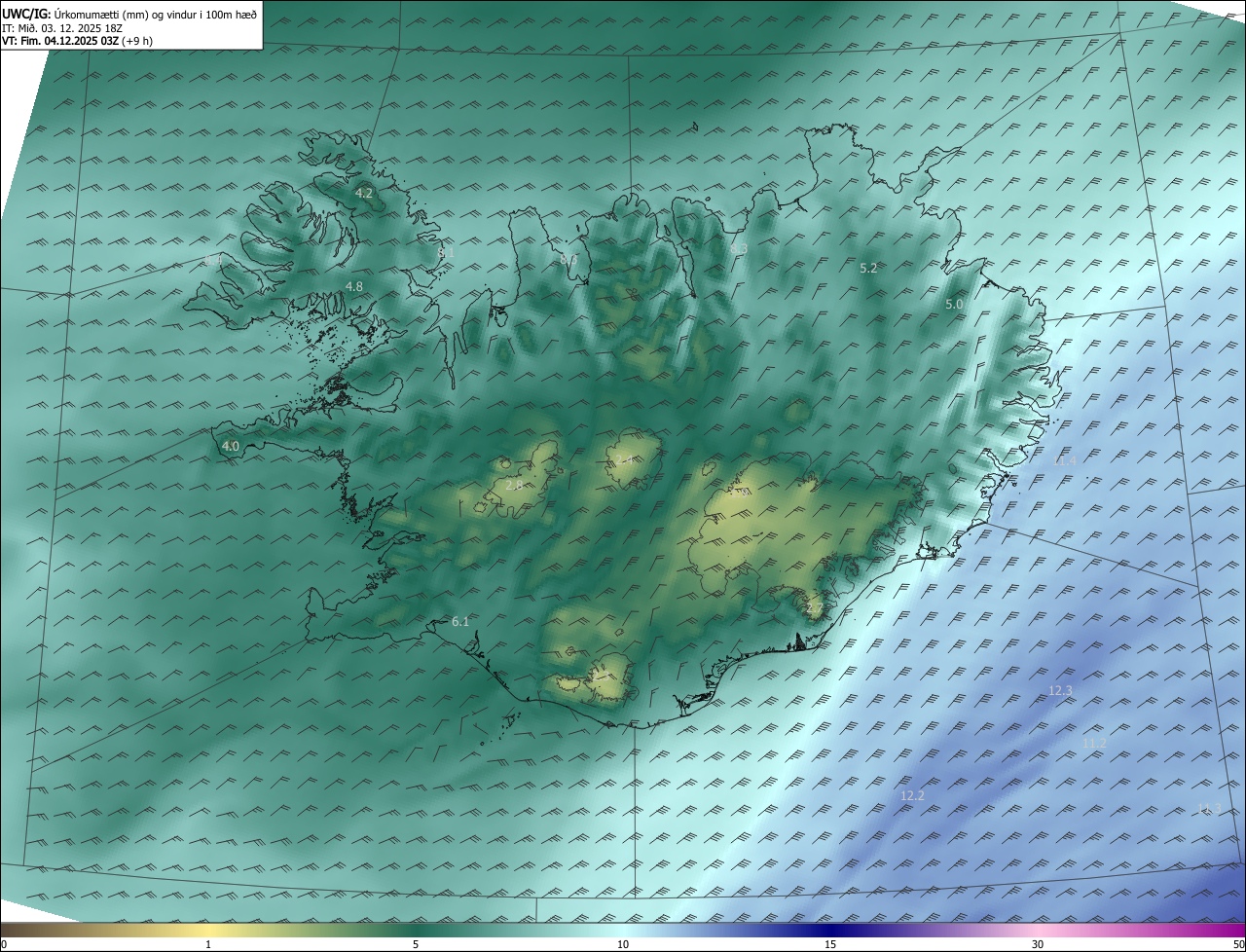Screen dimensions: 1246x952
Task: Click the 2.4 value label on the map
Action: point(625,459)
